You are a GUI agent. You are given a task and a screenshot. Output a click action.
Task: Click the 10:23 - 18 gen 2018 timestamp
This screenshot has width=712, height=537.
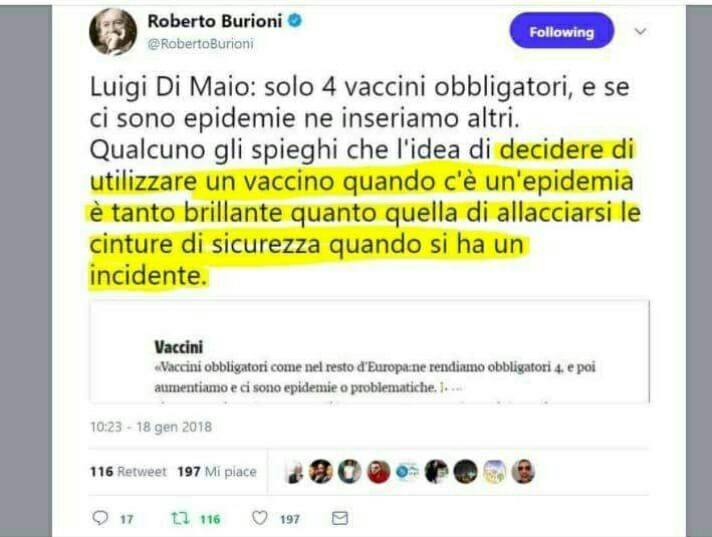151,427
